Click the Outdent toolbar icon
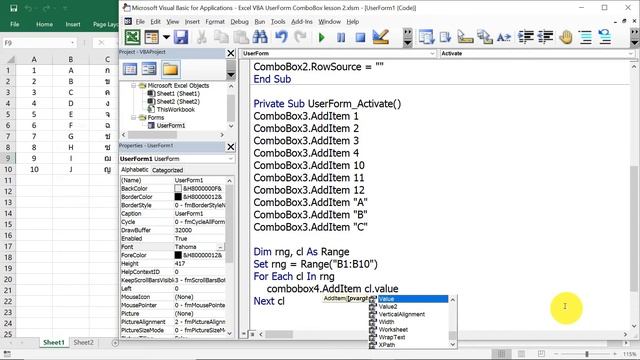The width and height of the screenshot is (640, 360). click(x=545, y=37)
